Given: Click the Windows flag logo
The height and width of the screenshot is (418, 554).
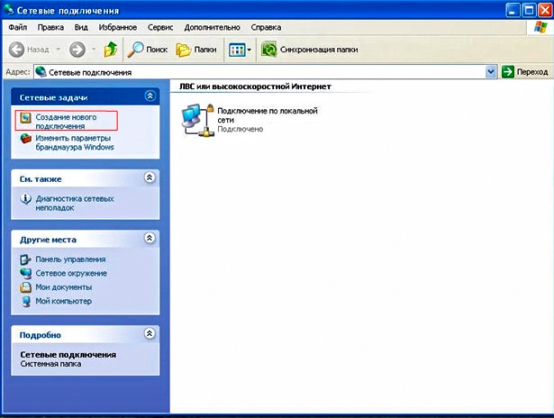Looking at the screenshot, I should (x=540, y=27).
